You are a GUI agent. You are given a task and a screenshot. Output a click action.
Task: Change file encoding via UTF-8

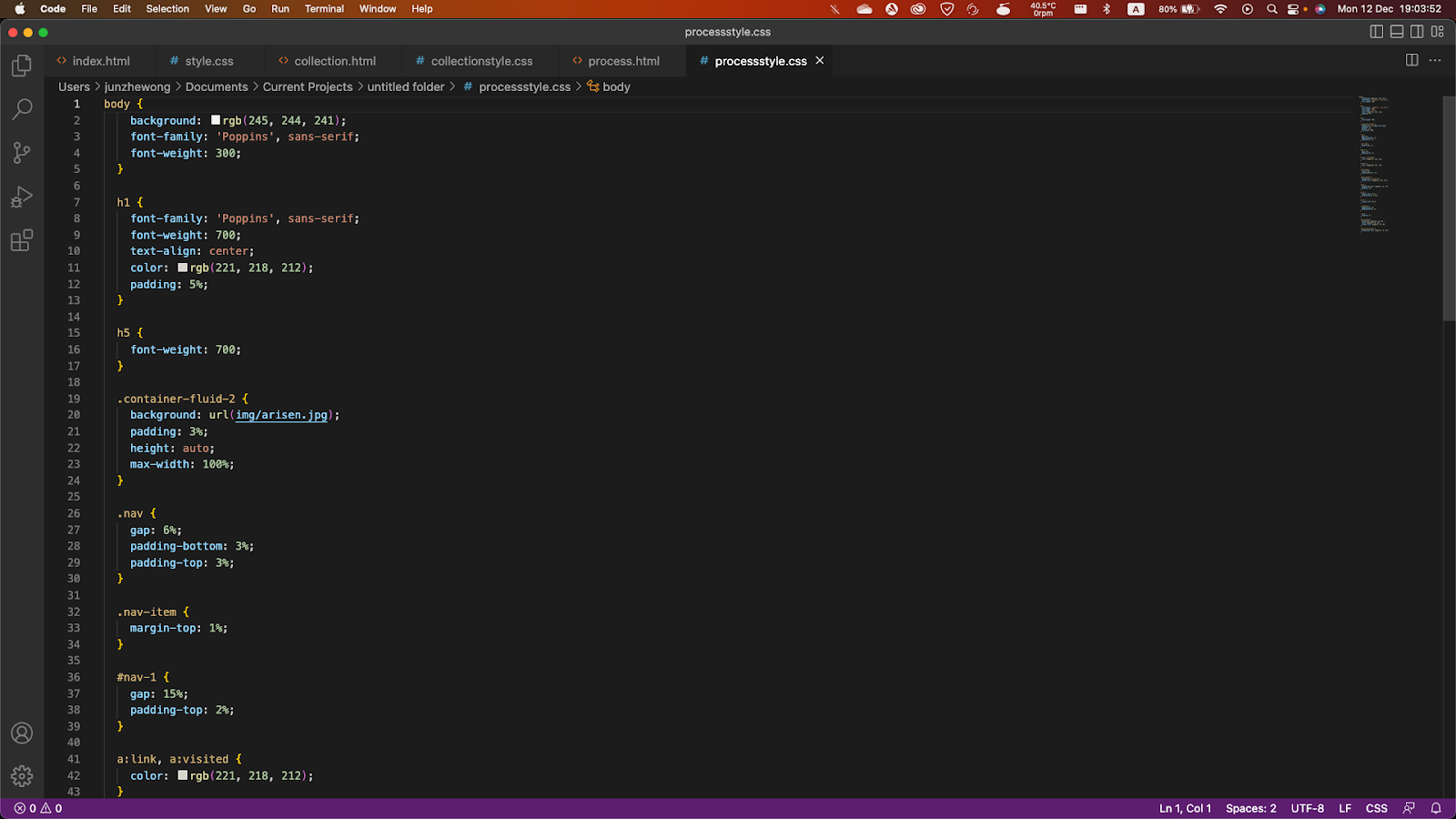coord(1308,808)
